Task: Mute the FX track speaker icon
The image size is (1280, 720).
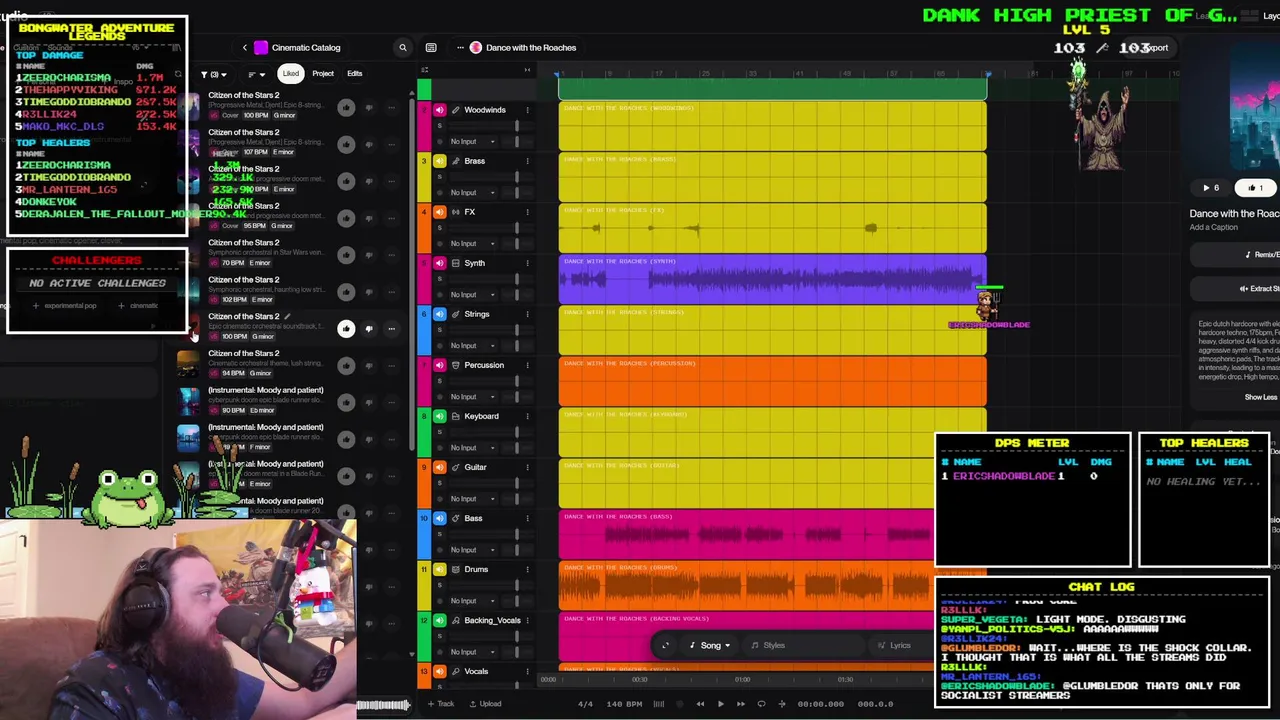Action: pos(439,212)
